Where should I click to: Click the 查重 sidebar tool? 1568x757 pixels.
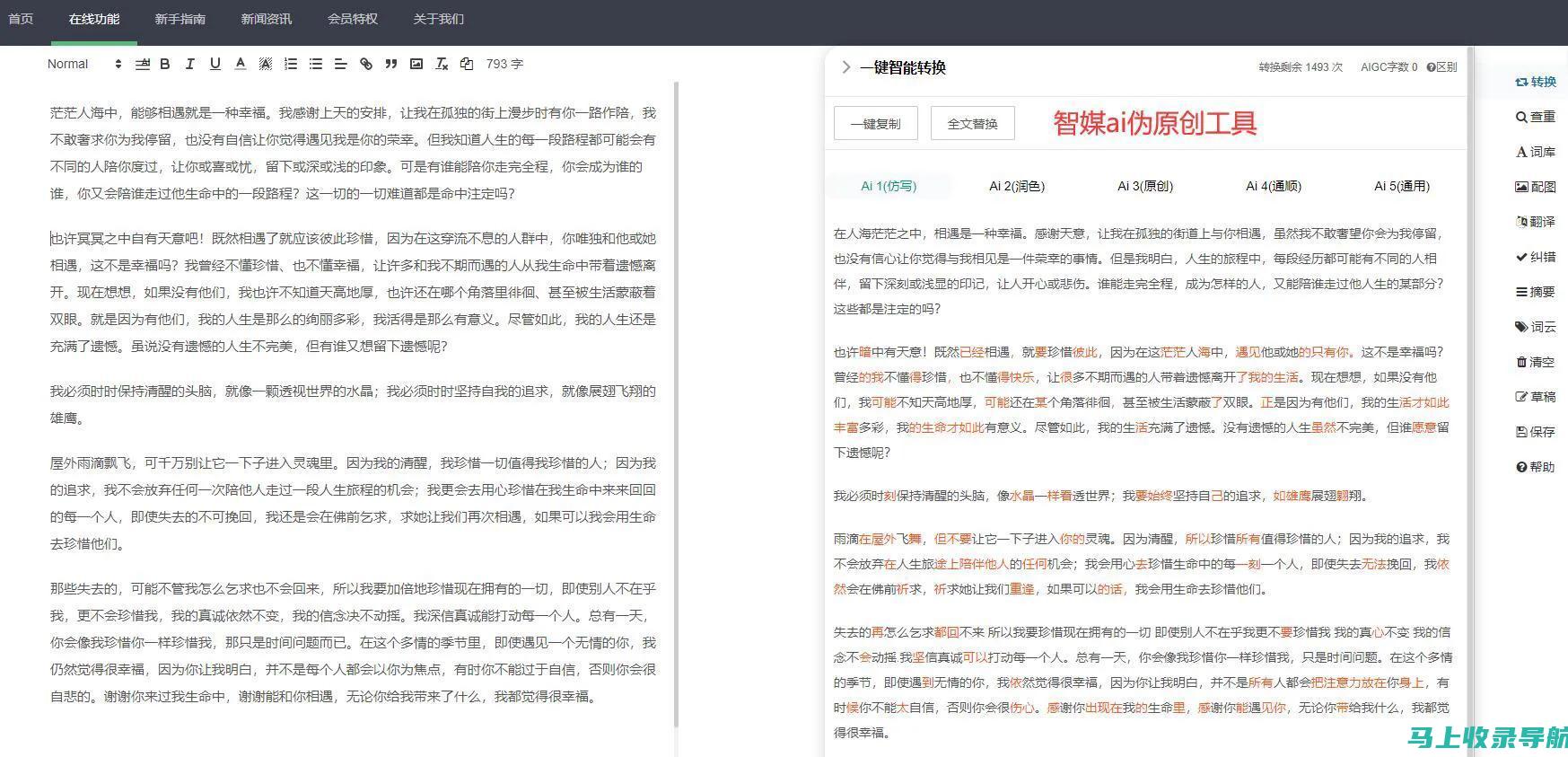(x=1536, y=117)
